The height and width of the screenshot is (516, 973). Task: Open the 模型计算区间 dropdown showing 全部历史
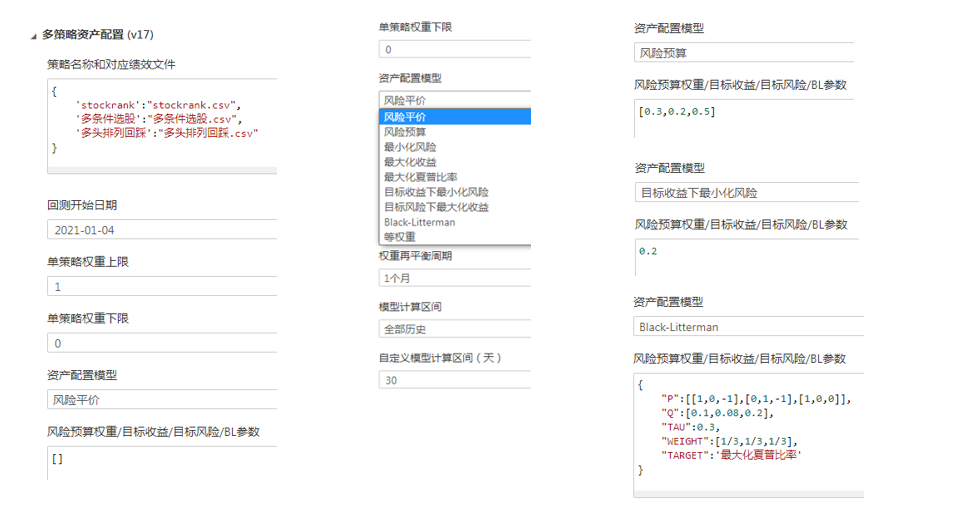[455, 329]
